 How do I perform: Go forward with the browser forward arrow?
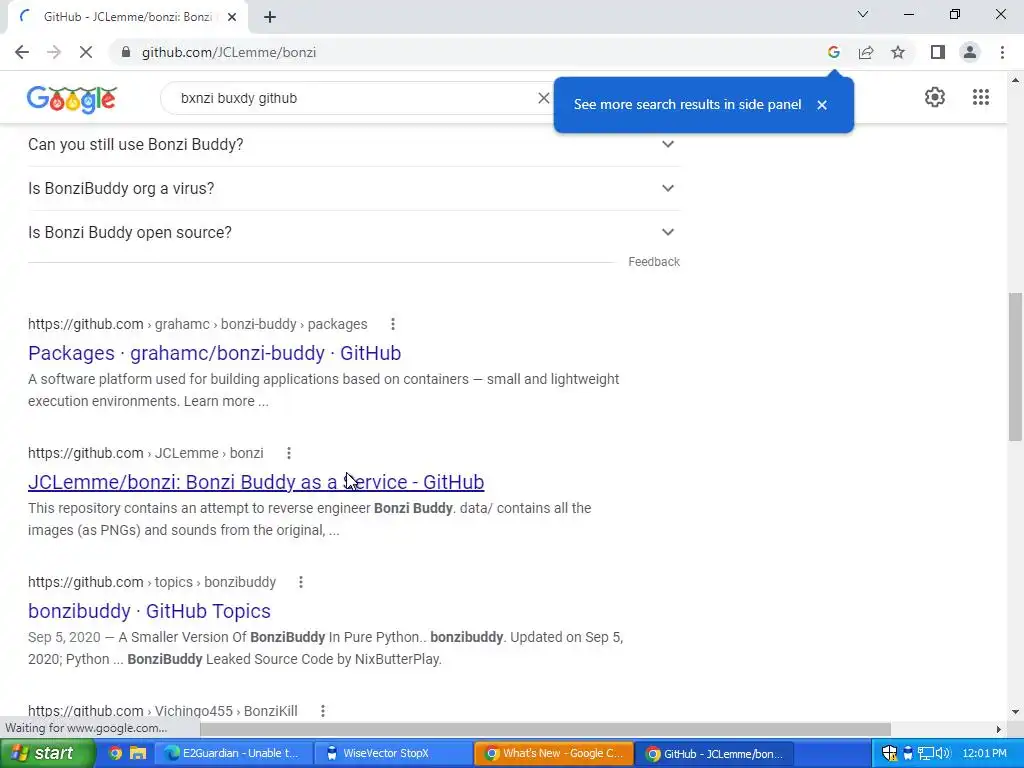[54, 52]
